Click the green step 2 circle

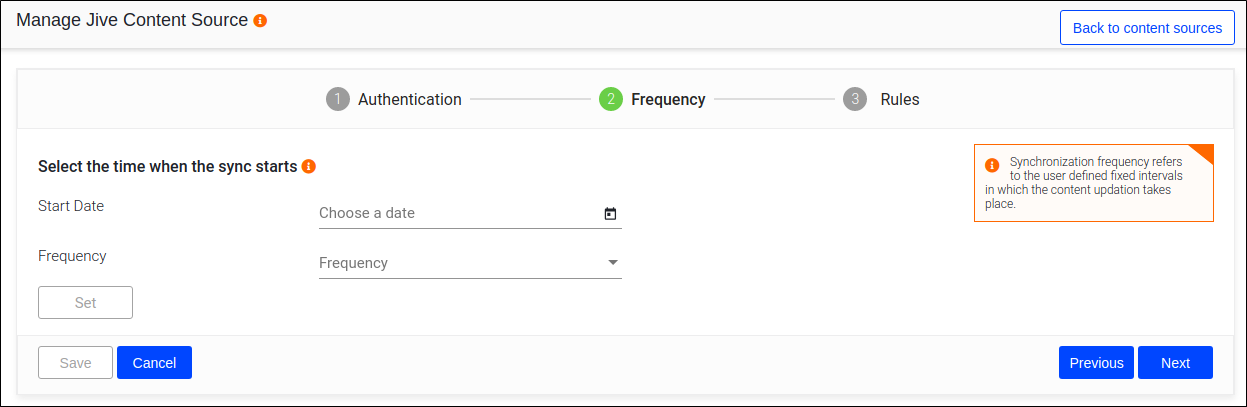coord(611,99)
